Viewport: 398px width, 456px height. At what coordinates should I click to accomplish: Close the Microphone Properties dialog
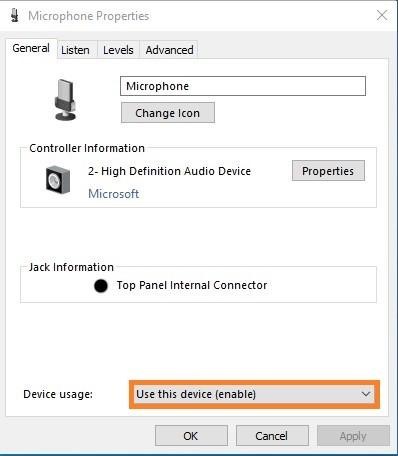pyautogui.click(x=382, y=15)
